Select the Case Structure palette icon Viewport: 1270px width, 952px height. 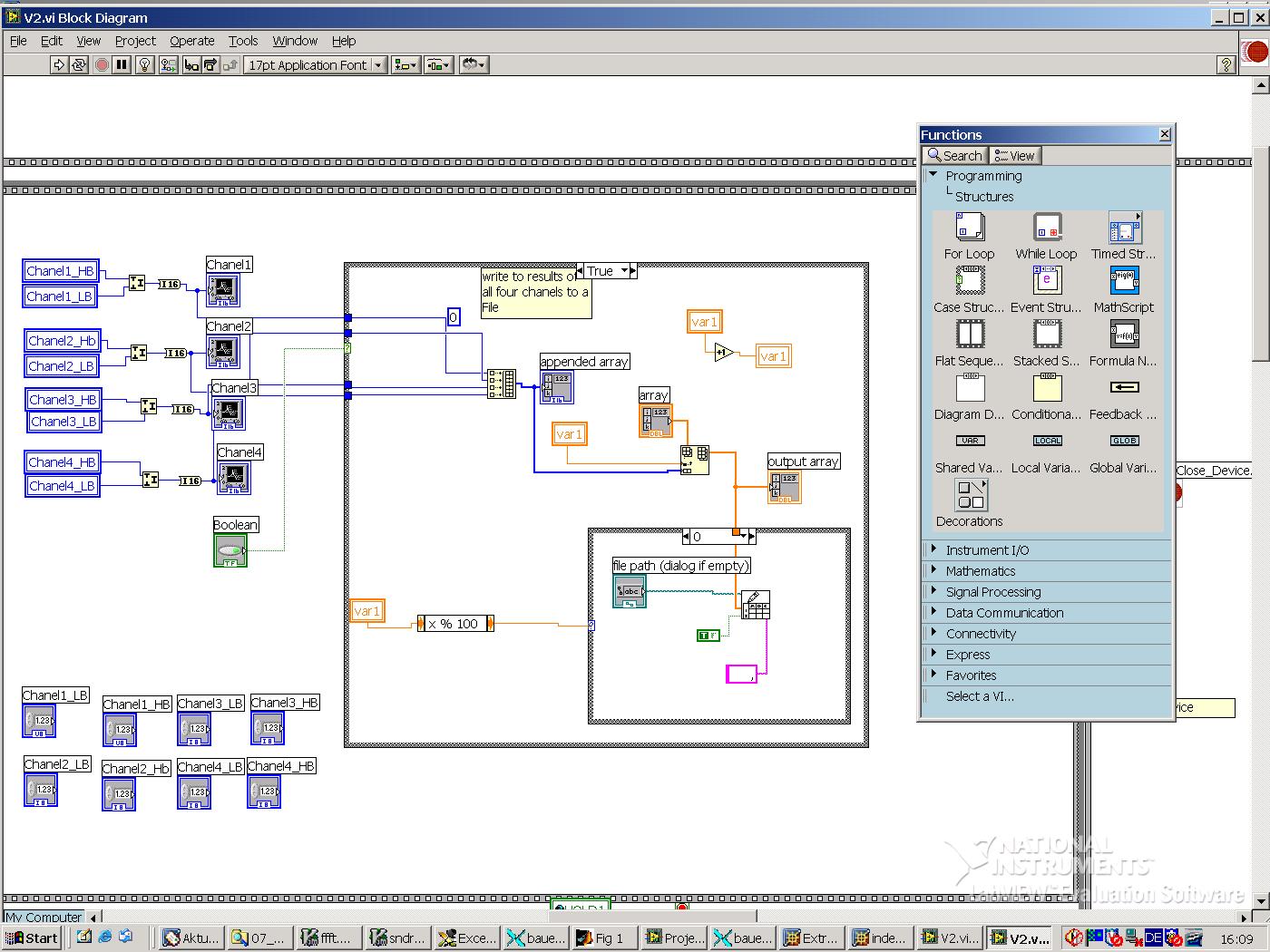[969, 281]
